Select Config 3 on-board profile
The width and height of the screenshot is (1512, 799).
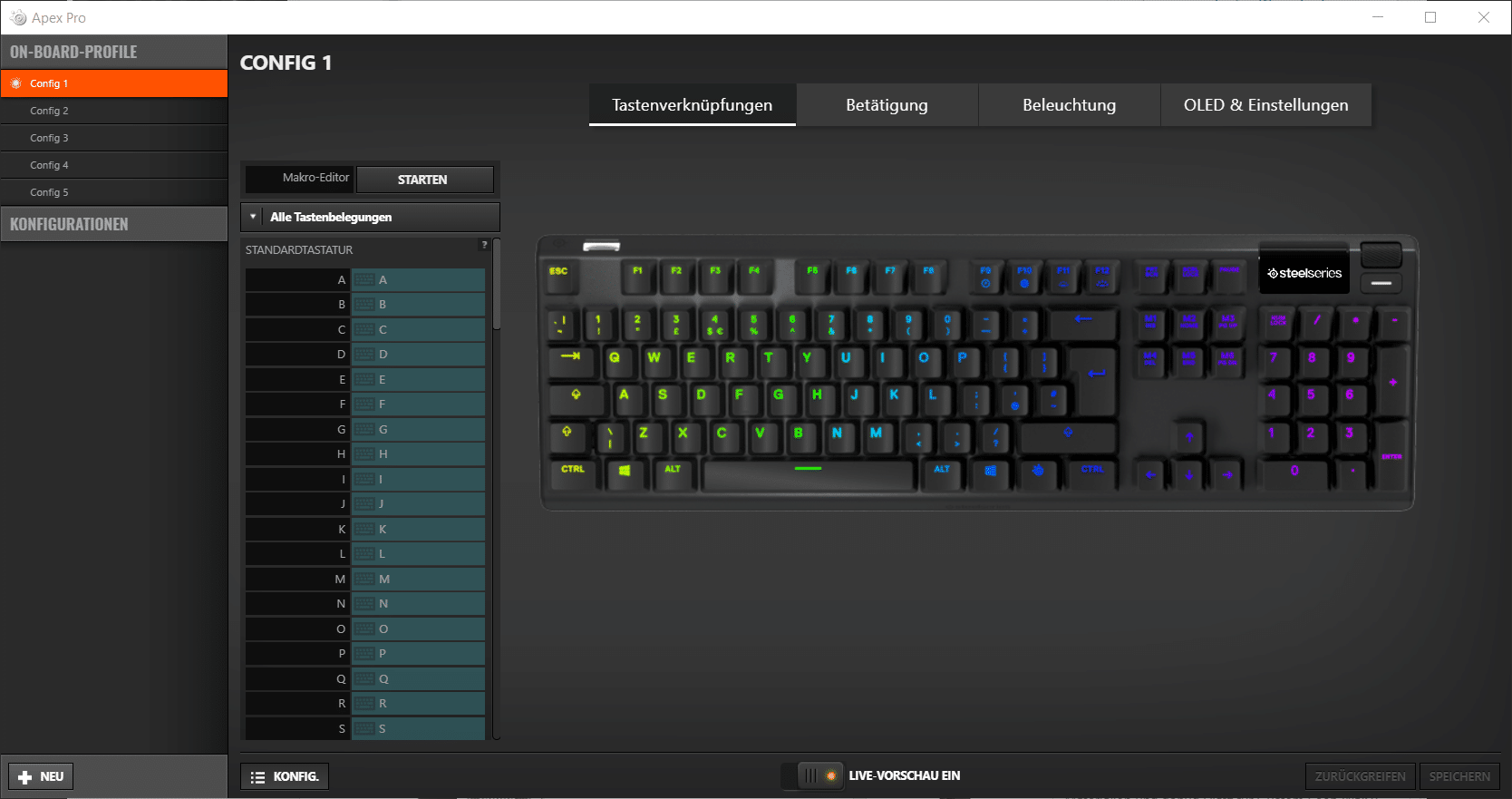coord(113,138)
